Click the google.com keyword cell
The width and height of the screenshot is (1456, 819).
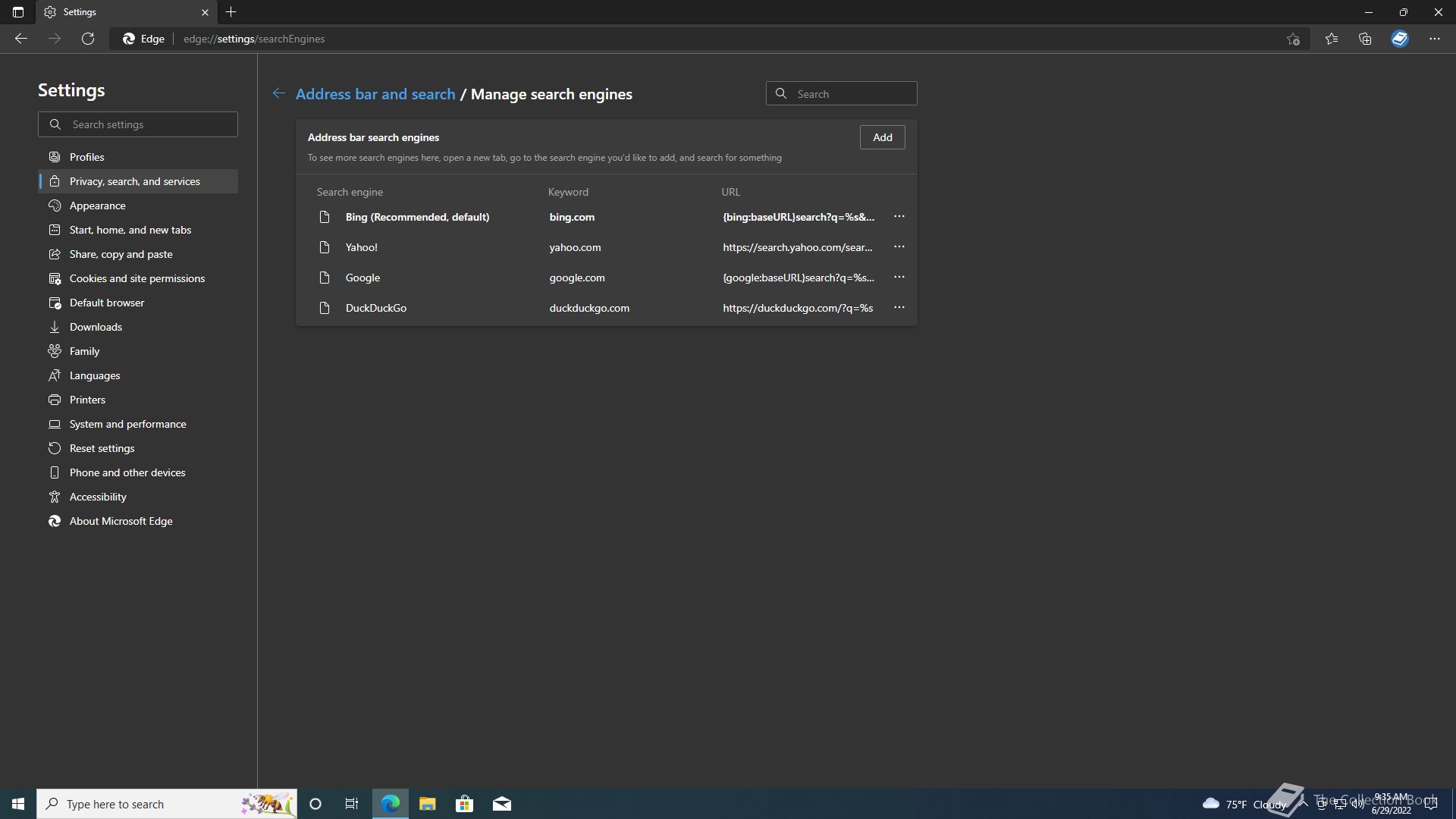577,278
